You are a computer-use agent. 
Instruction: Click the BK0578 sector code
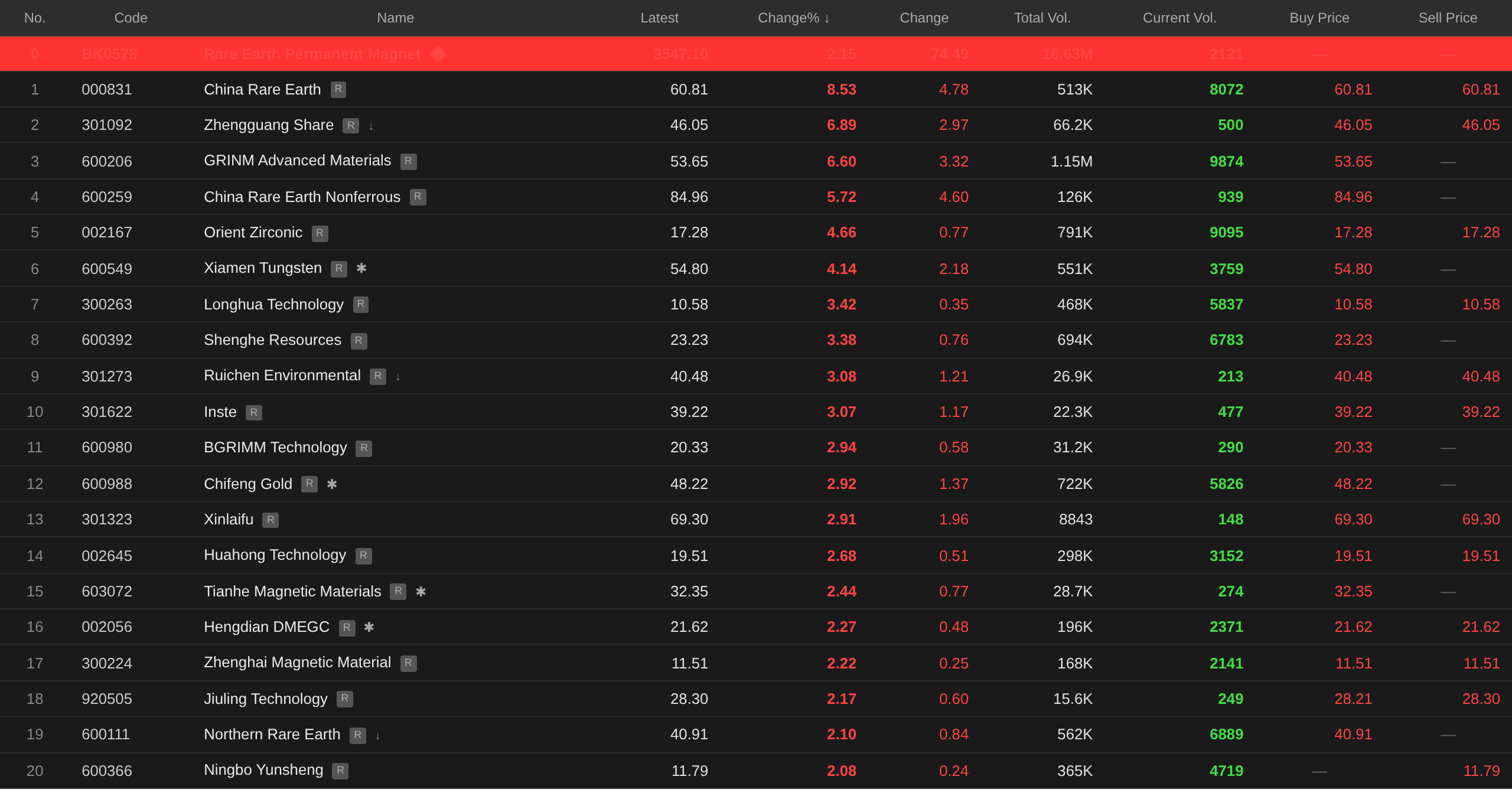coord(109,54)
